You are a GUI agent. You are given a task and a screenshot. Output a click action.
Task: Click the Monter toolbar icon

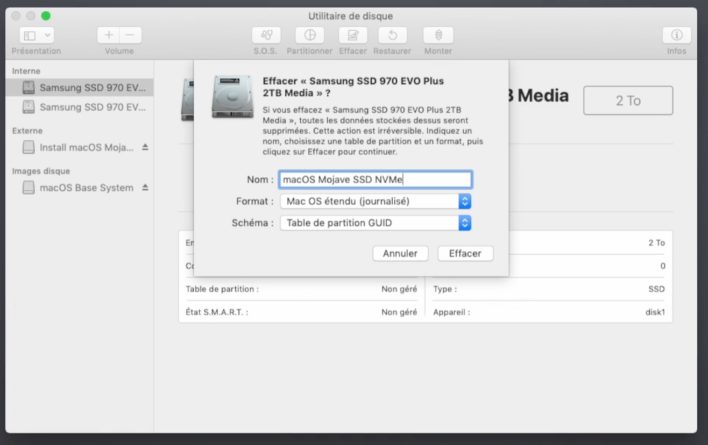coord(438,35)
